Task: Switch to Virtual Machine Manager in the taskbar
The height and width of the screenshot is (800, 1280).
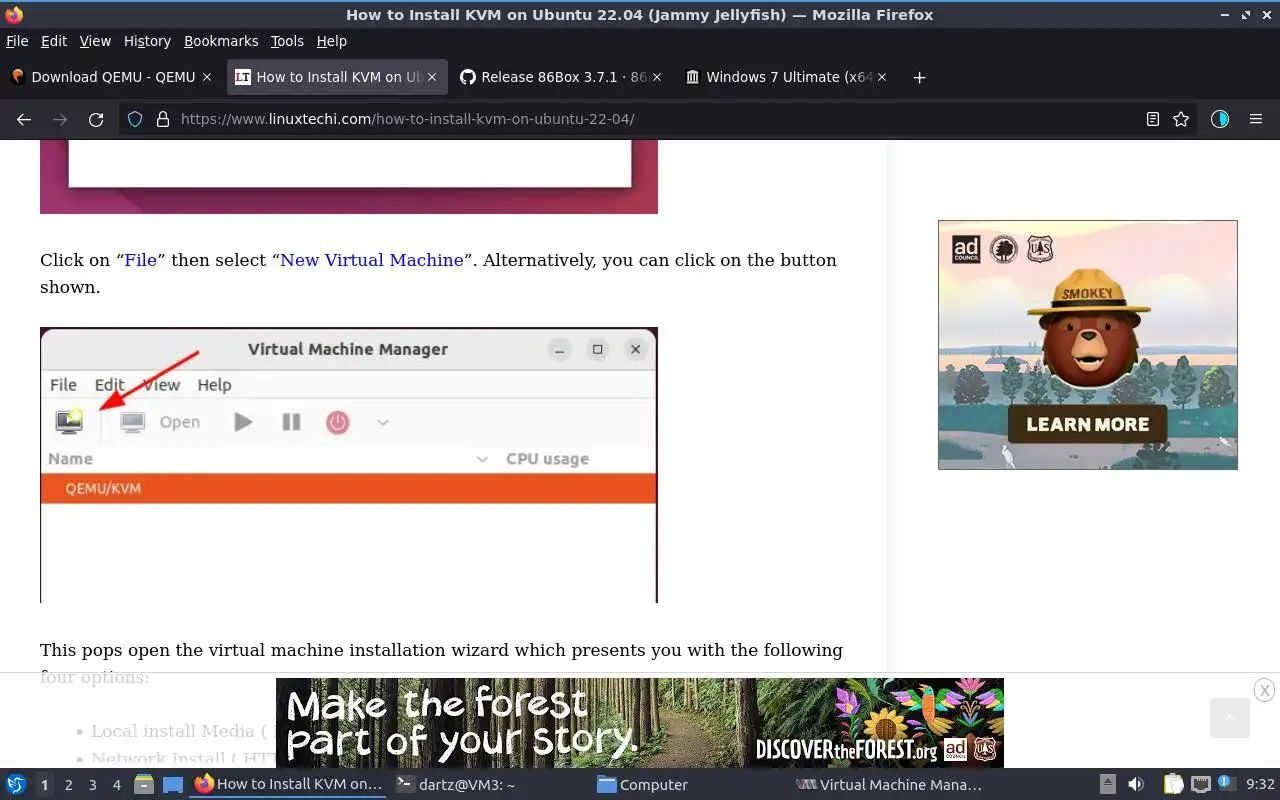Action: 889,785
